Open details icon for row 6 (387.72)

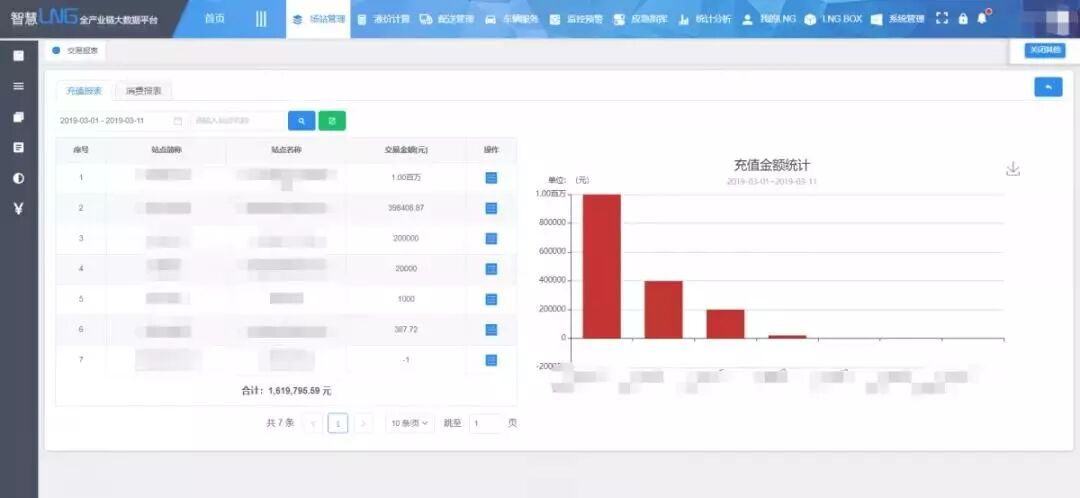click(x=491, y=329)
